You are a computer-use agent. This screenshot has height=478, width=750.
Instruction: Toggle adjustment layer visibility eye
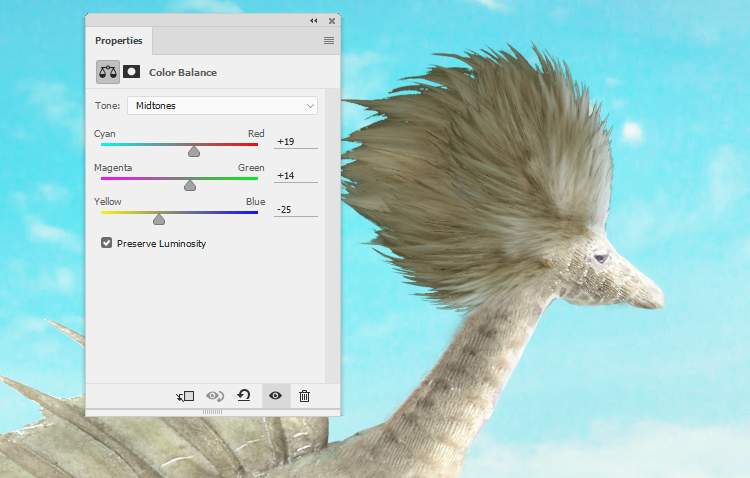point(275,396)
